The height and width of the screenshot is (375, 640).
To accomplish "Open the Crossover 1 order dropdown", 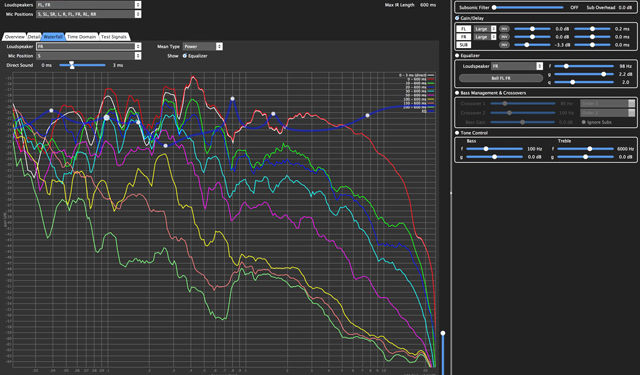I will point(607,104).
